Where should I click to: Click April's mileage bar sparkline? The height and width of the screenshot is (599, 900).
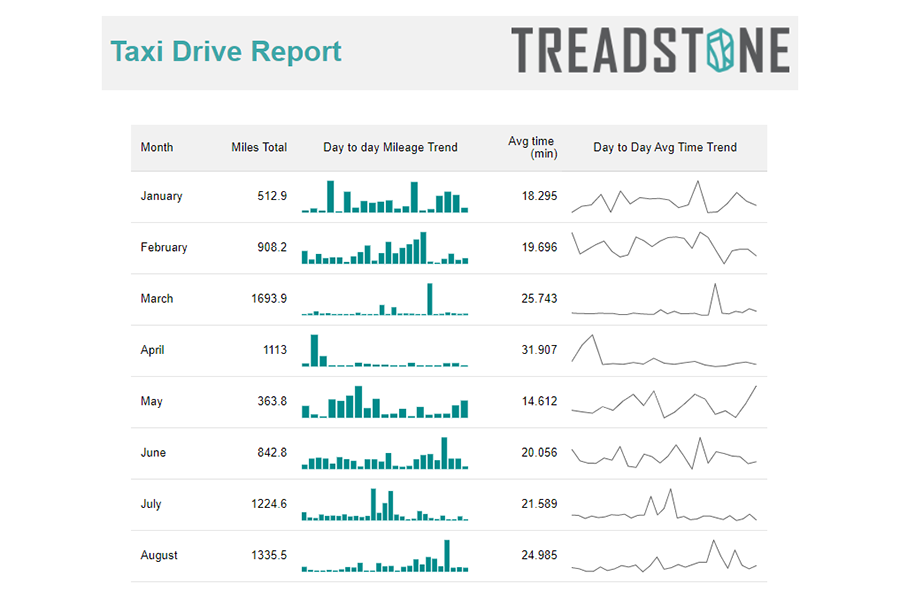click(x=385, y=350)
